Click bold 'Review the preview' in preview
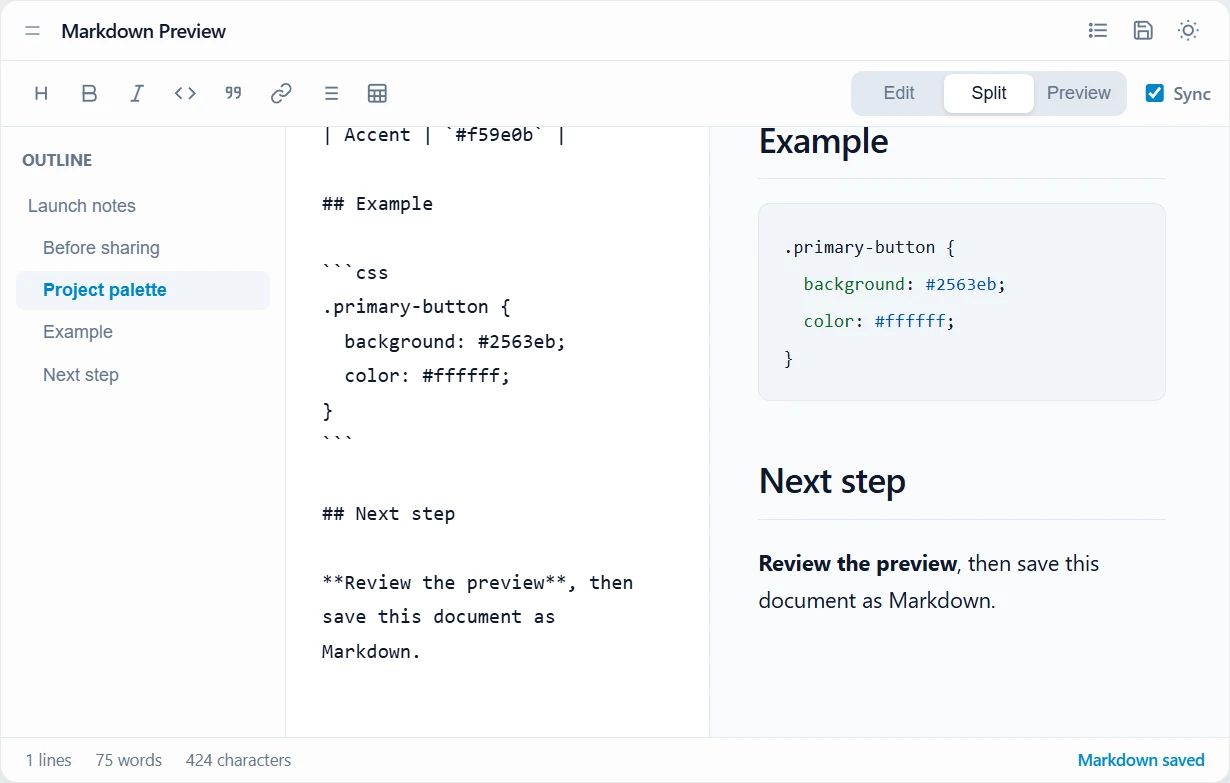Viewport: 1230px width, 783px height. (x=858, y=564)
